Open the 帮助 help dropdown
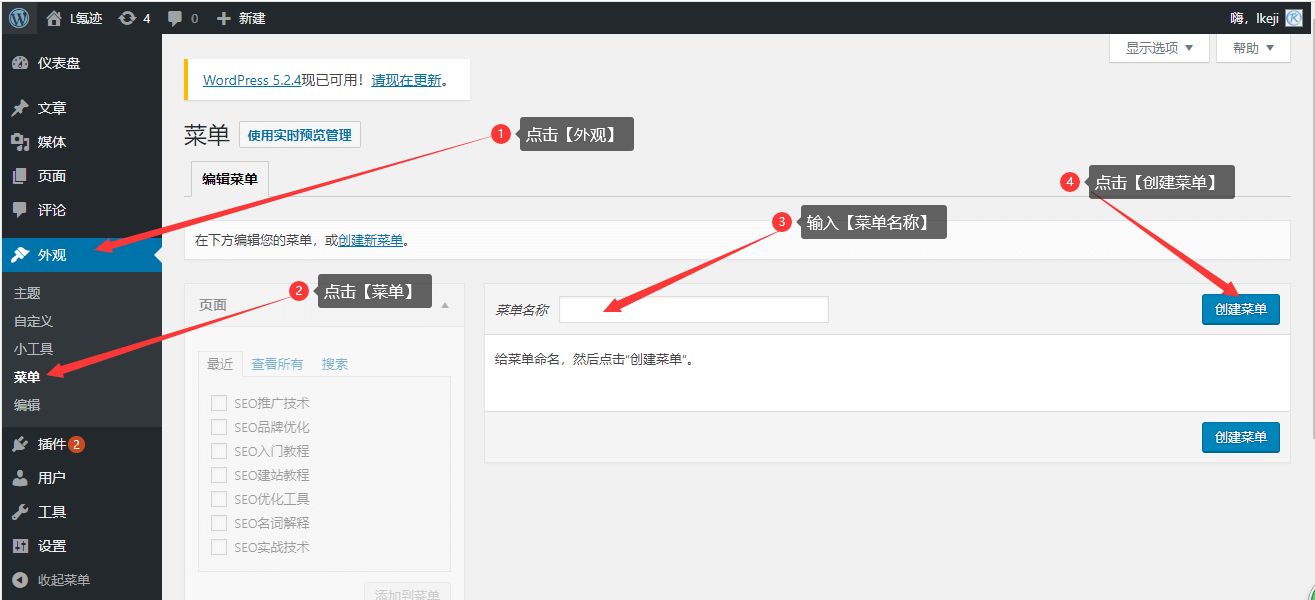1315x600 pixels. (x=1253, y=48)
